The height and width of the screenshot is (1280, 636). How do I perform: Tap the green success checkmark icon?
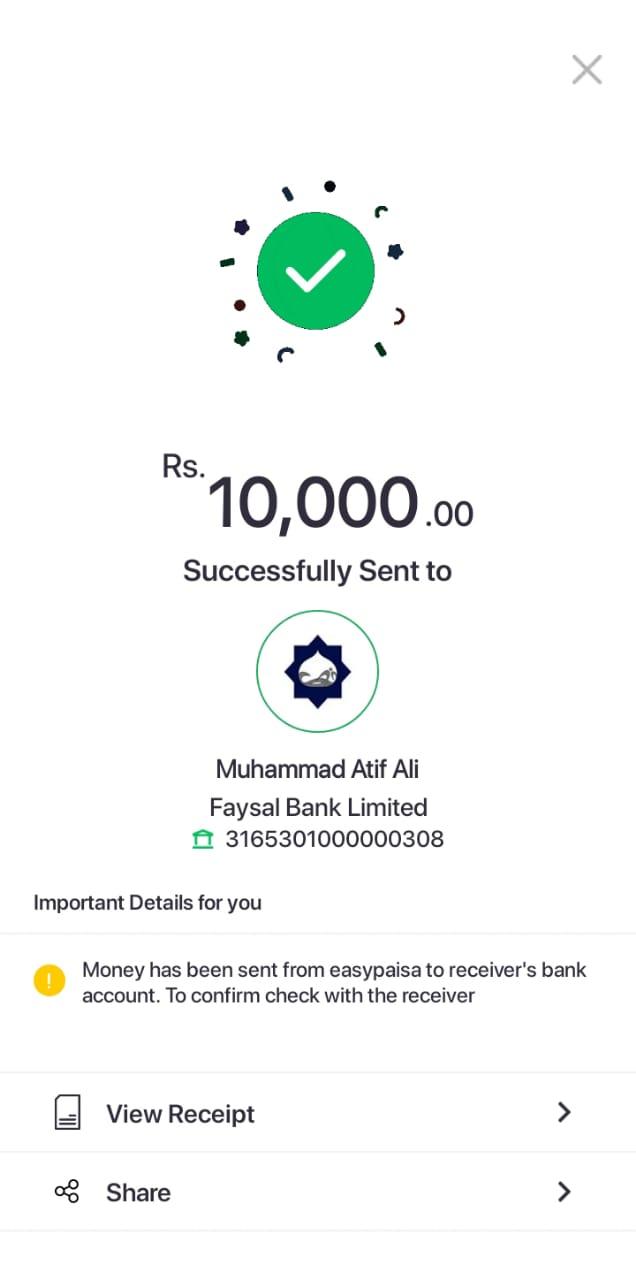coord(316,271)
